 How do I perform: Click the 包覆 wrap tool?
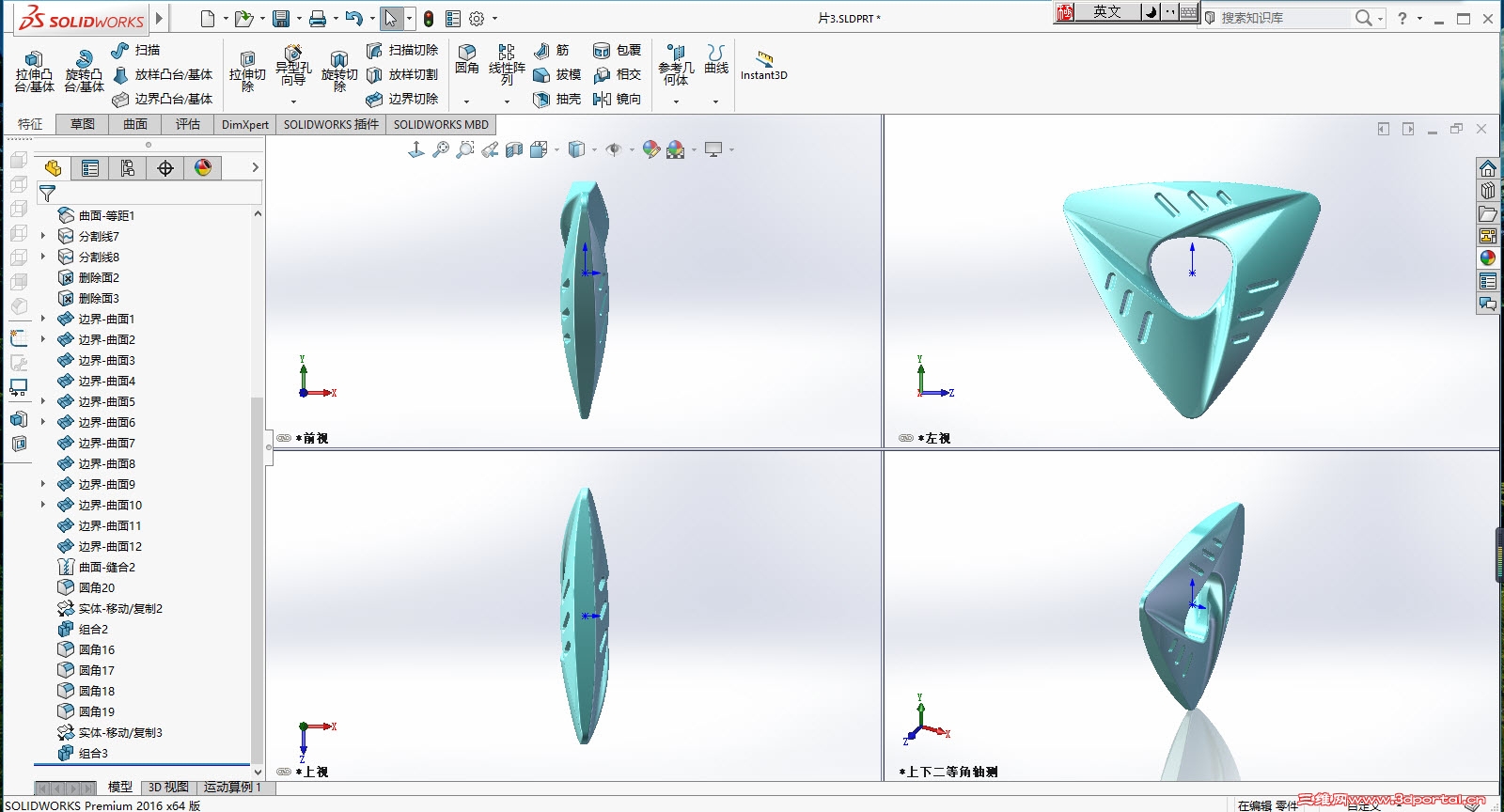[618, 50]
